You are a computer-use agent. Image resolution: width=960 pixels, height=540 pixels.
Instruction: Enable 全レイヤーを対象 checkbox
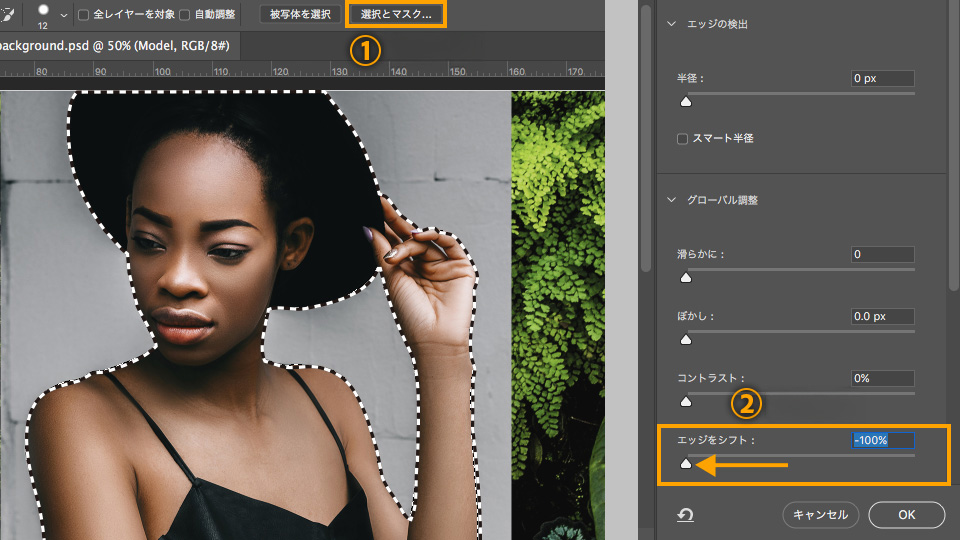point(84,15)
